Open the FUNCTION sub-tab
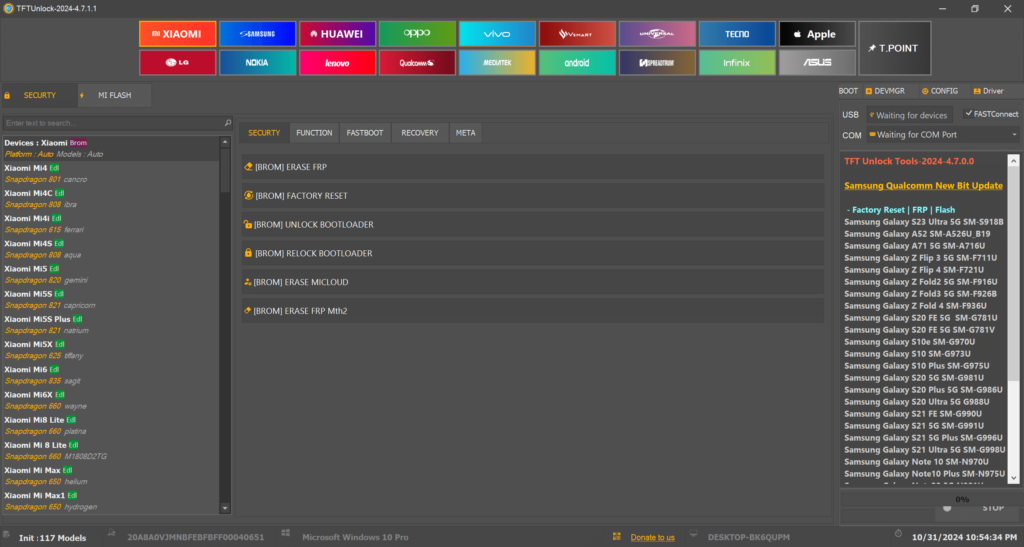1024x547 pixels. coord(314,133)
